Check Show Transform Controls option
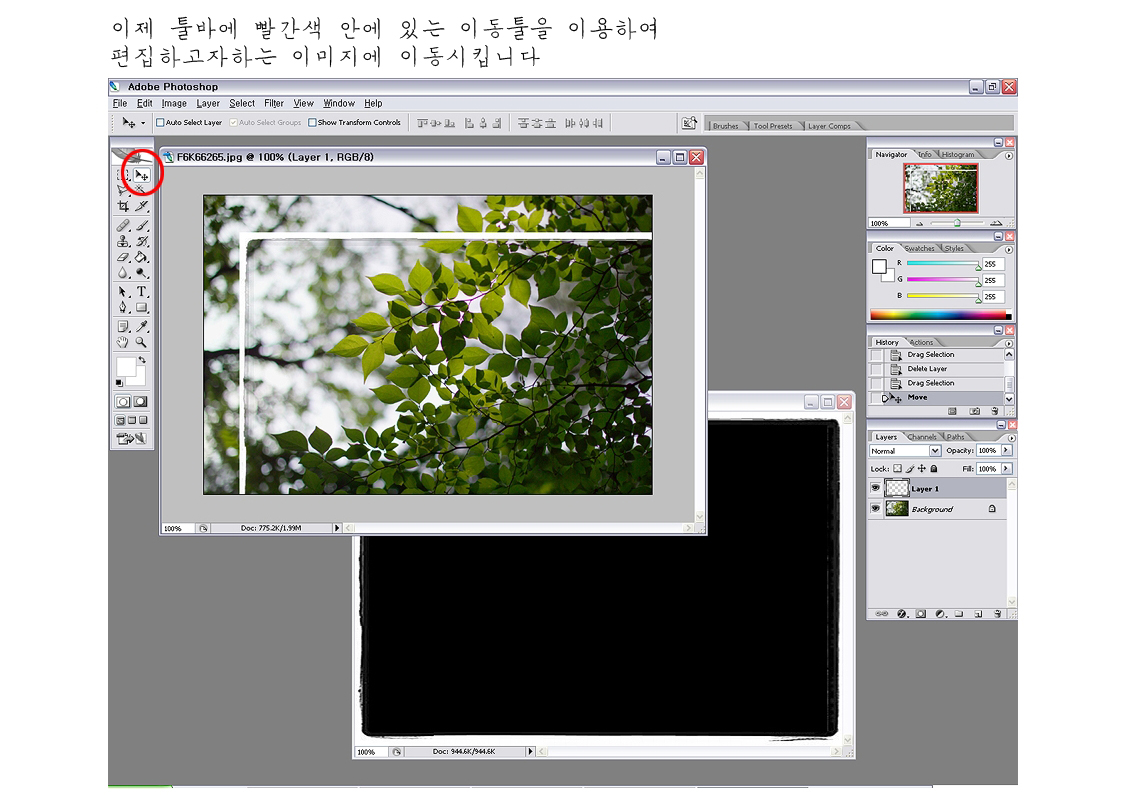Screen dimensions: 1136x803 [x=312, y=123]
